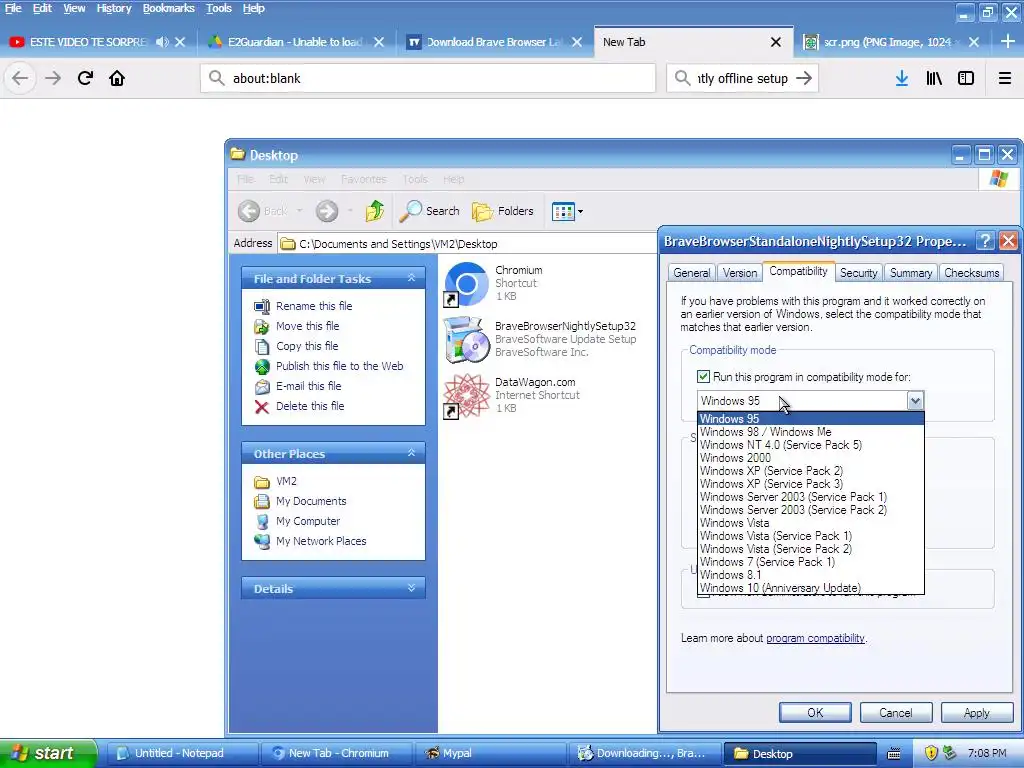This screenshot has width=1024, height=768.
Task: Go back in the Mypal browser
Action: coord(20,78)
